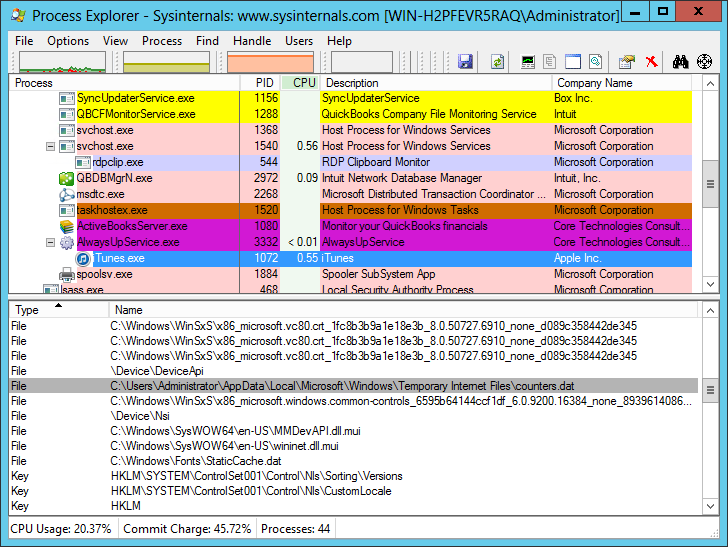Sort by the Company Name column header
Image resolution: width=728 pixels, height=547 pixels.
pyautogui.click(x=622, y=83)
